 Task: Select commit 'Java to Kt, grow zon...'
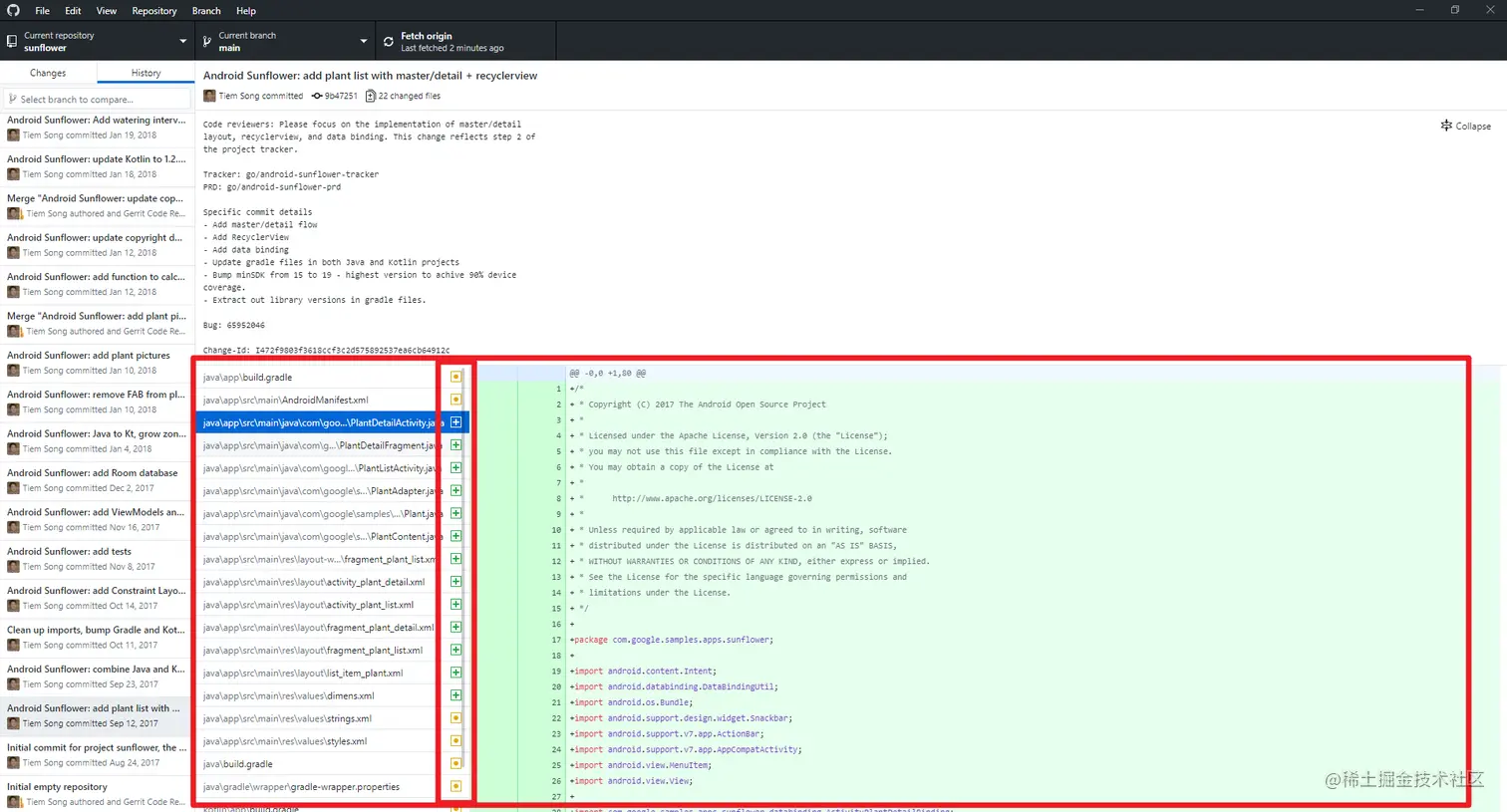[x=97, y=440]
